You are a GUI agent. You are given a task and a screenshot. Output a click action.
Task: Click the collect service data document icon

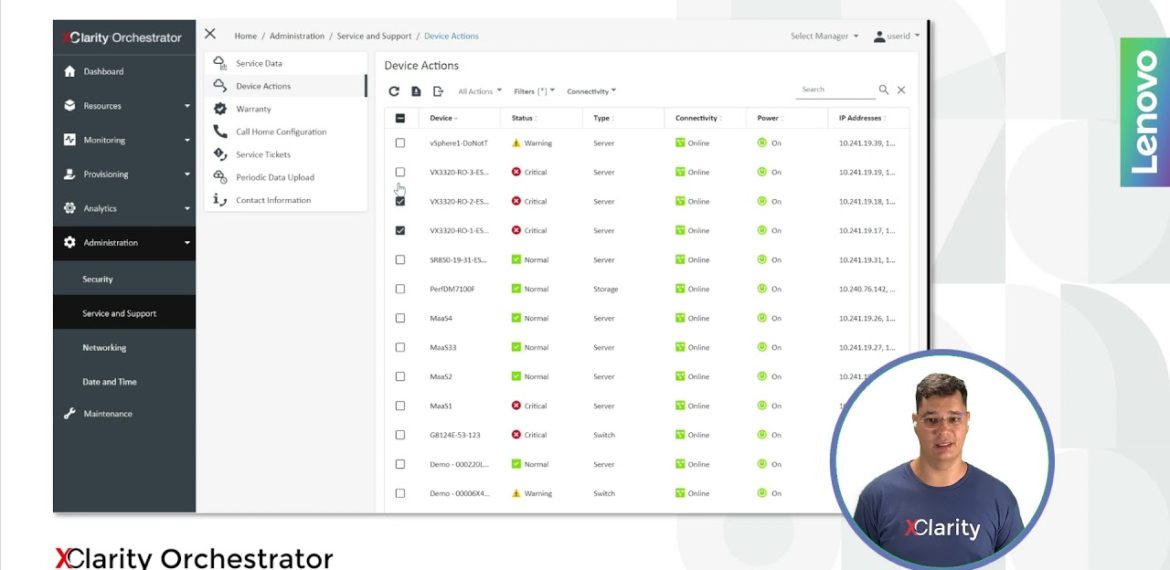click(416, 91)
